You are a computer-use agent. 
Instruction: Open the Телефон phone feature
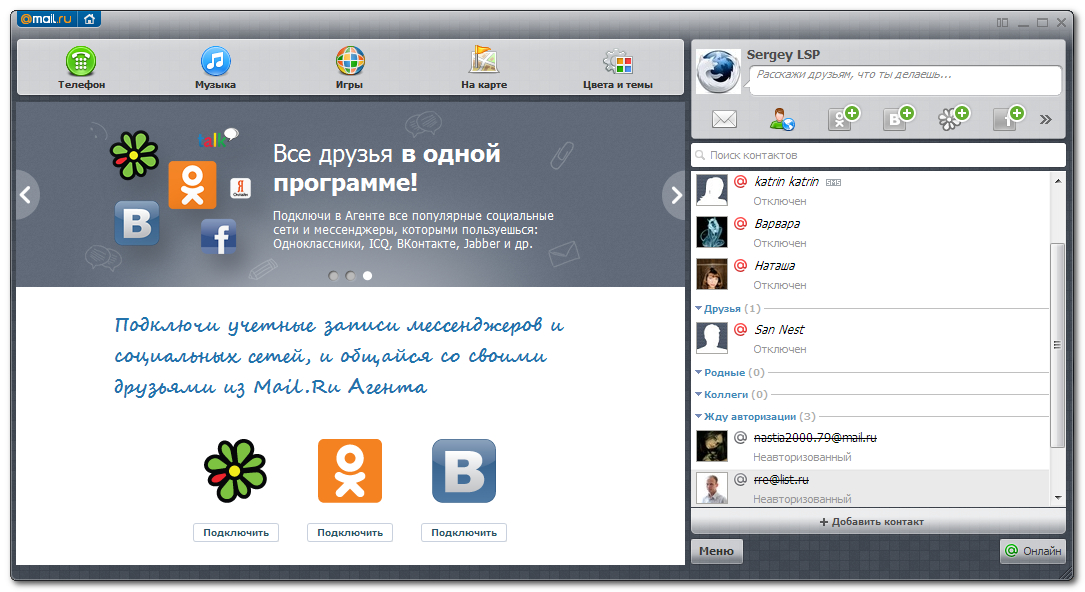tap(81, 67)
